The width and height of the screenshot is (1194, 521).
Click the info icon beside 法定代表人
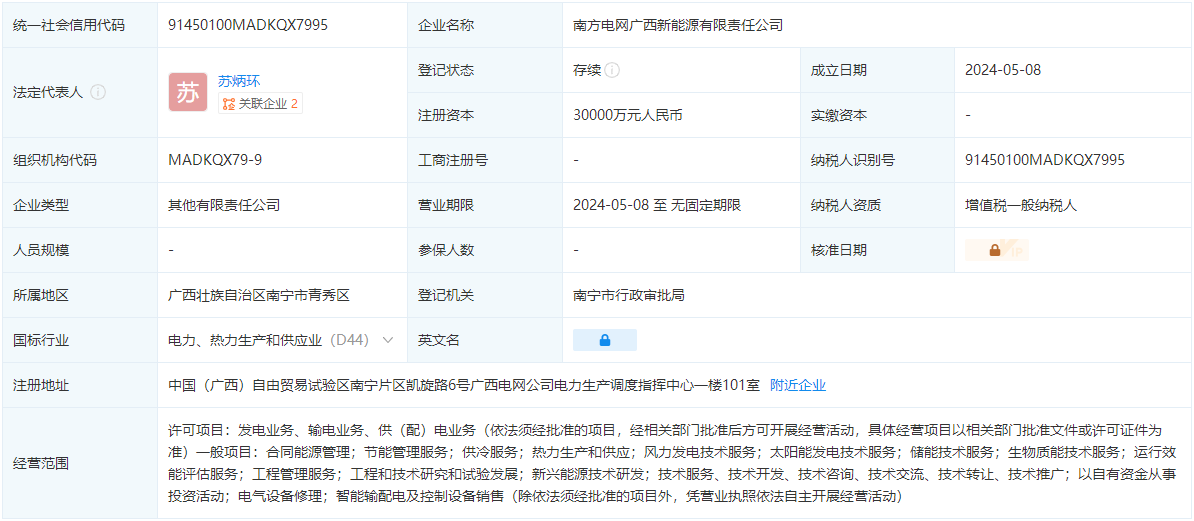coord(98,92)
